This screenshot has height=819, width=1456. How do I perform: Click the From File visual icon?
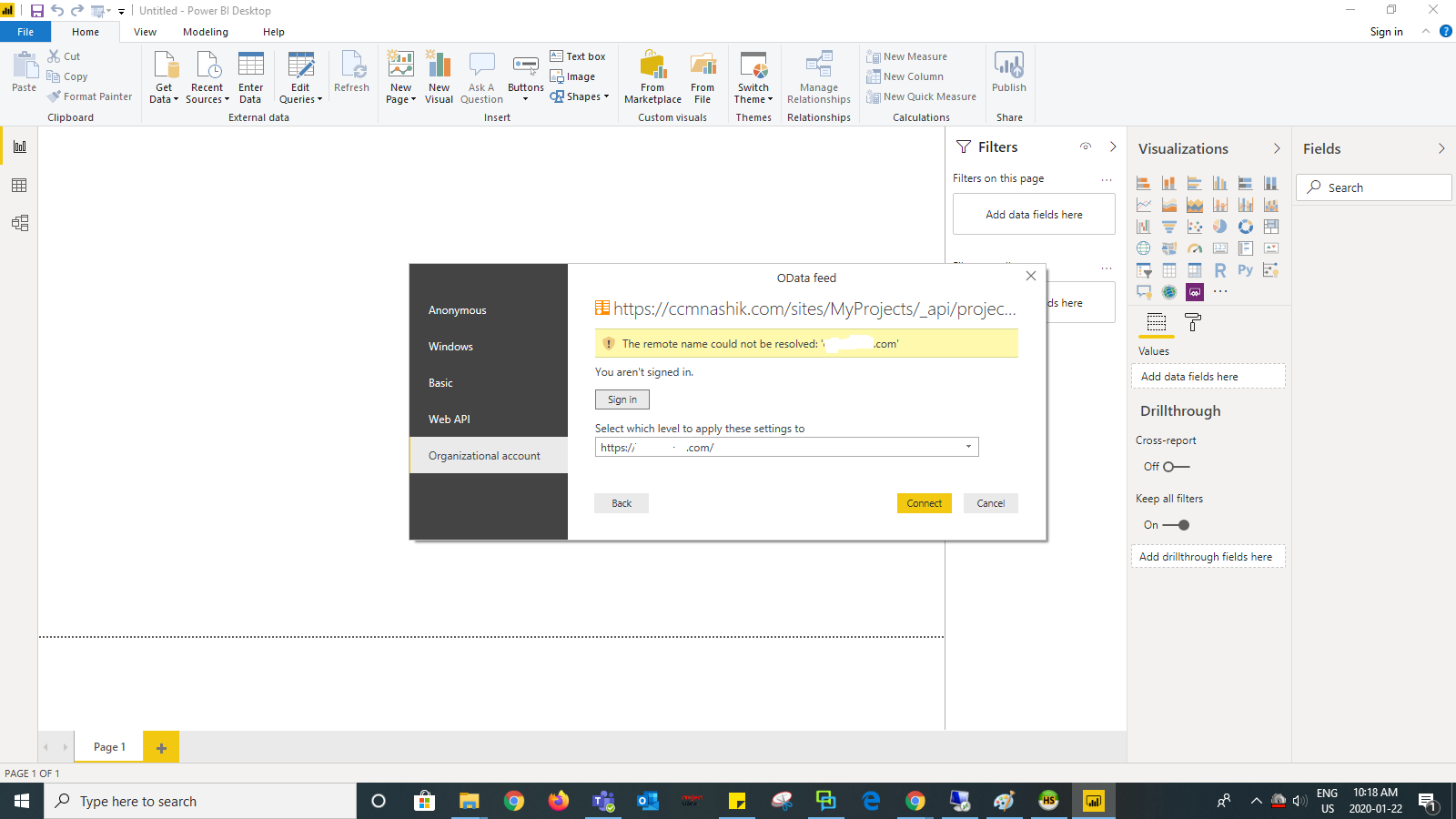pyautogui.click(x=703, y=66)
